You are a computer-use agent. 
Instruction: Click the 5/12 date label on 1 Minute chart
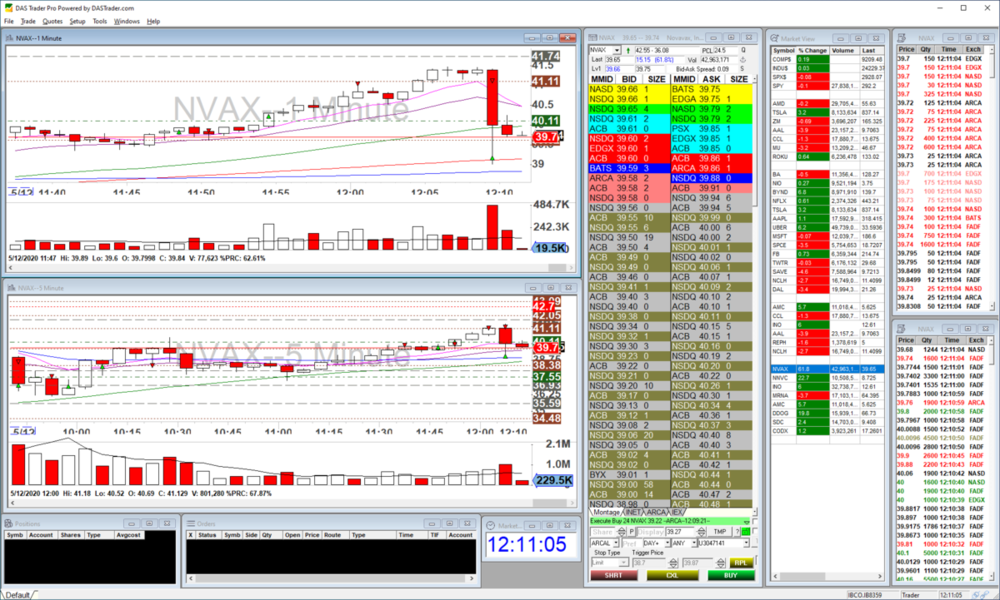[x=22, y=192]
